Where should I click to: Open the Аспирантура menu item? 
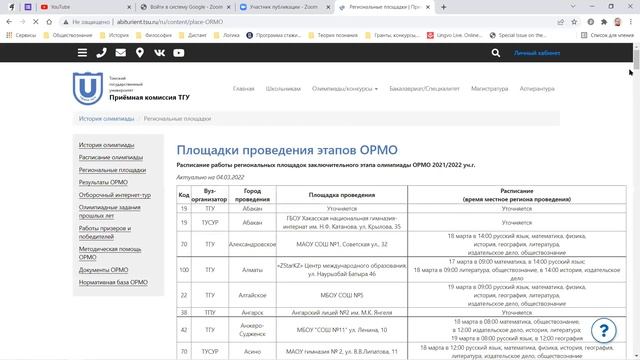click(537, 89)
